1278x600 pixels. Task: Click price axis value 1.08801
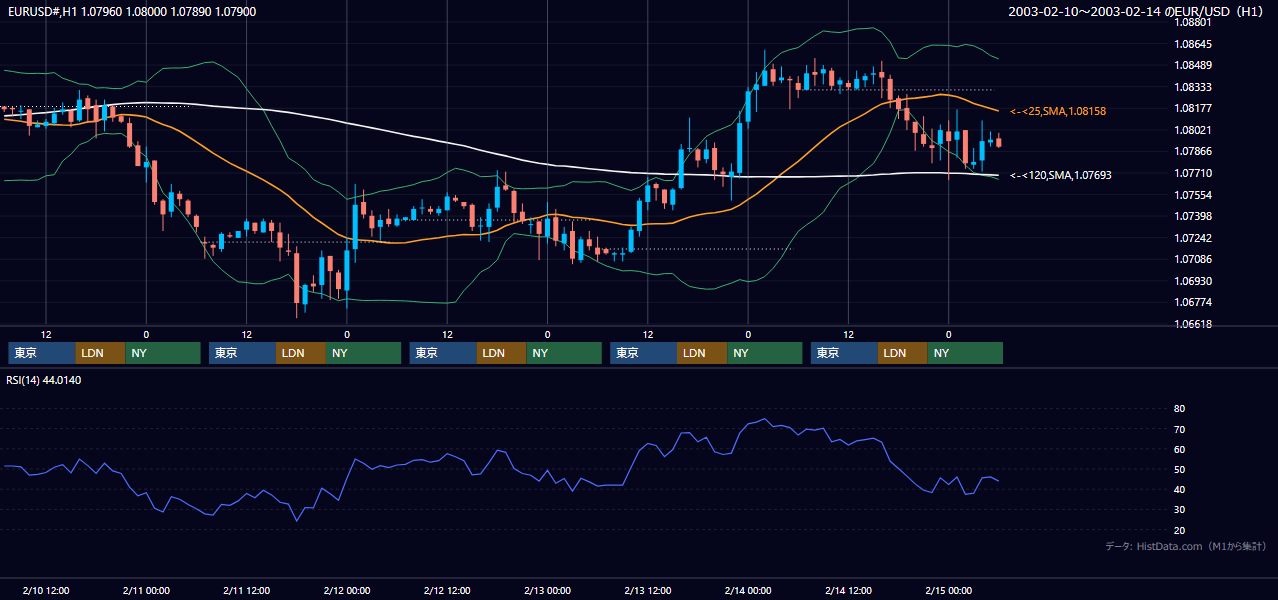click(x=1194, y=22)
